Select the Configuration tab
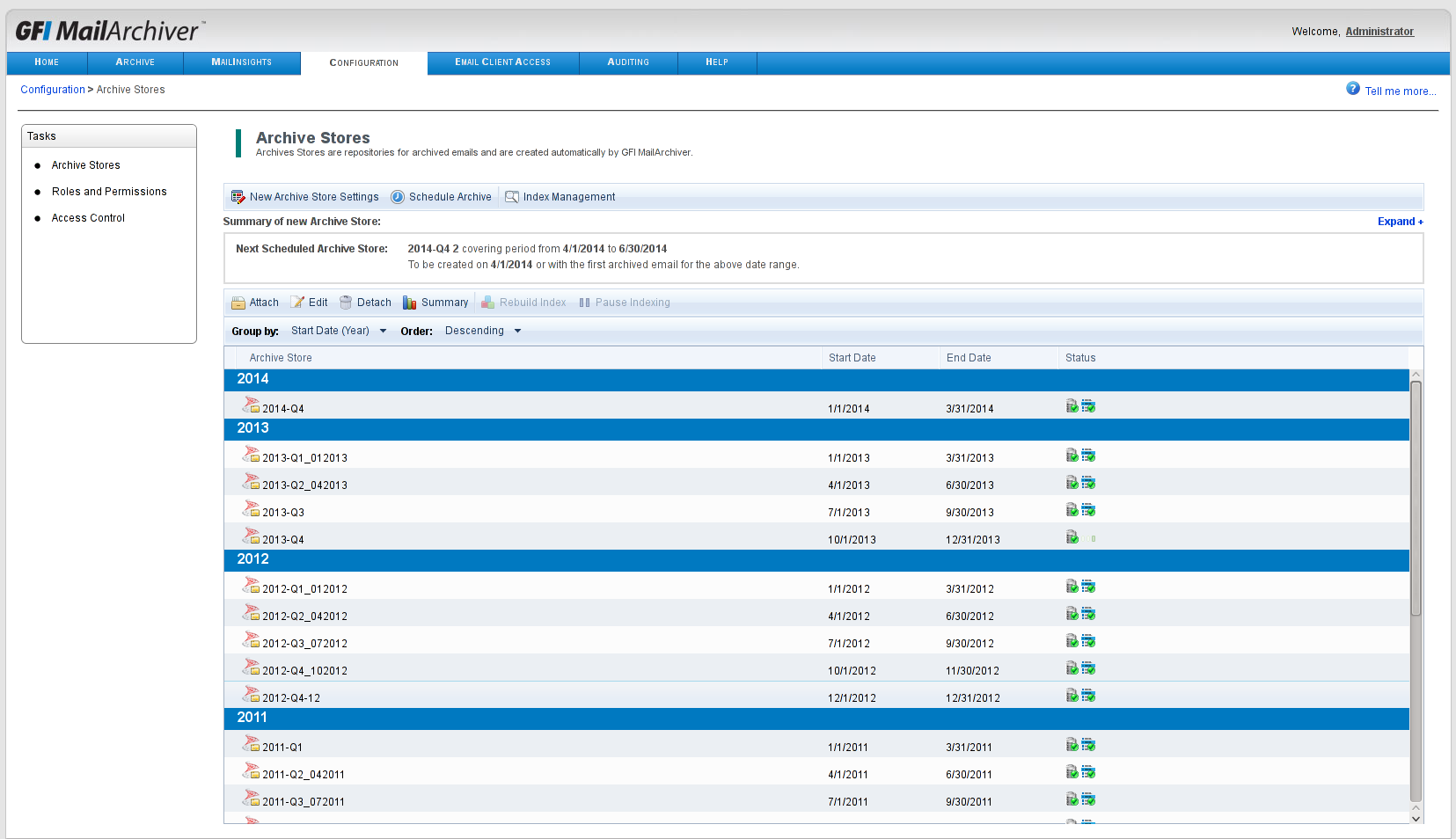Viewport: 1456px width, 839px height. point(364,63)
